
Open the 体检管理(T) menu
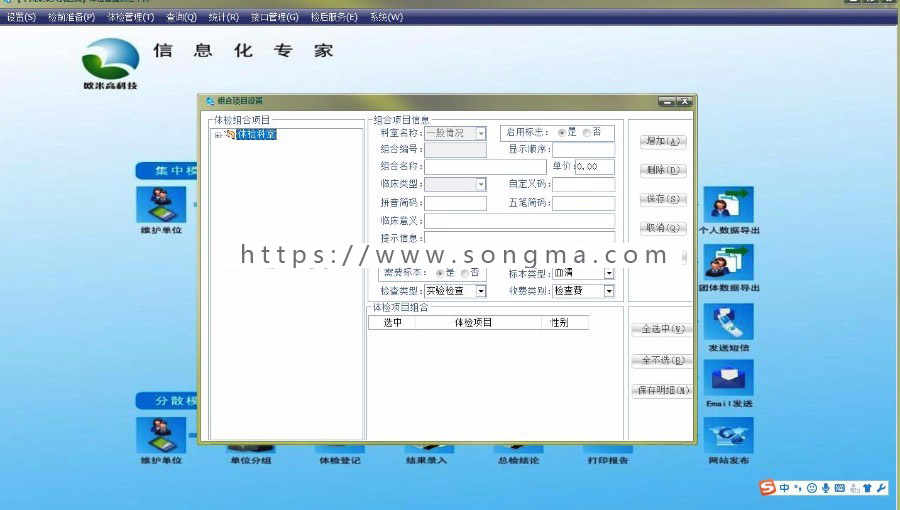(130, 17)
